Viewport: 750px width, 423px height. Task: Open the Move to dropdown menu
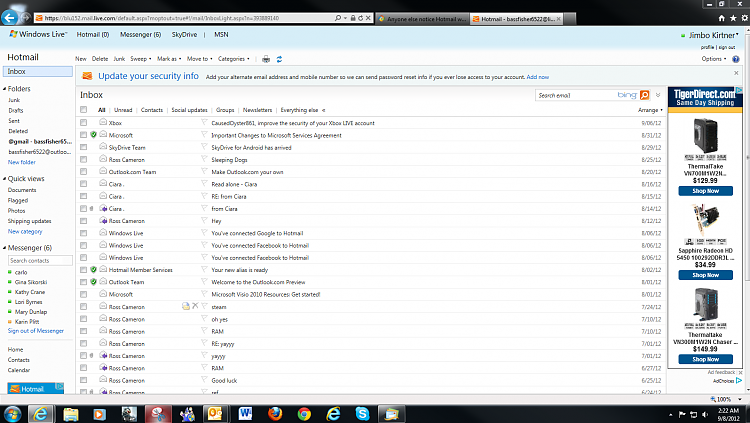pyautogui.click(x=199, y=59)
